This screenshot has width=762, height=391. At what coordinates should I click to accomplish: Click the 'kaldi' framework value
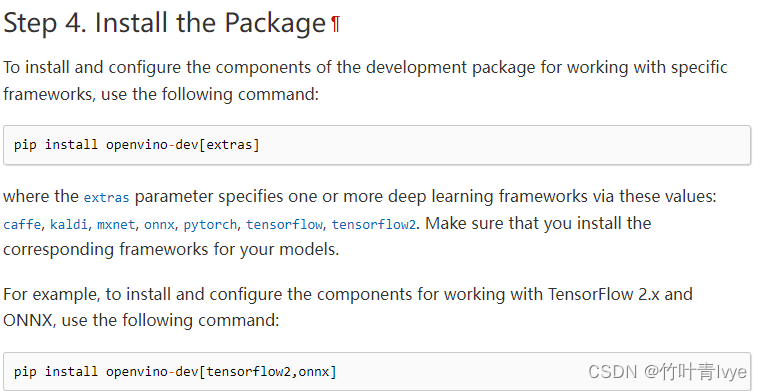(69, 224)
